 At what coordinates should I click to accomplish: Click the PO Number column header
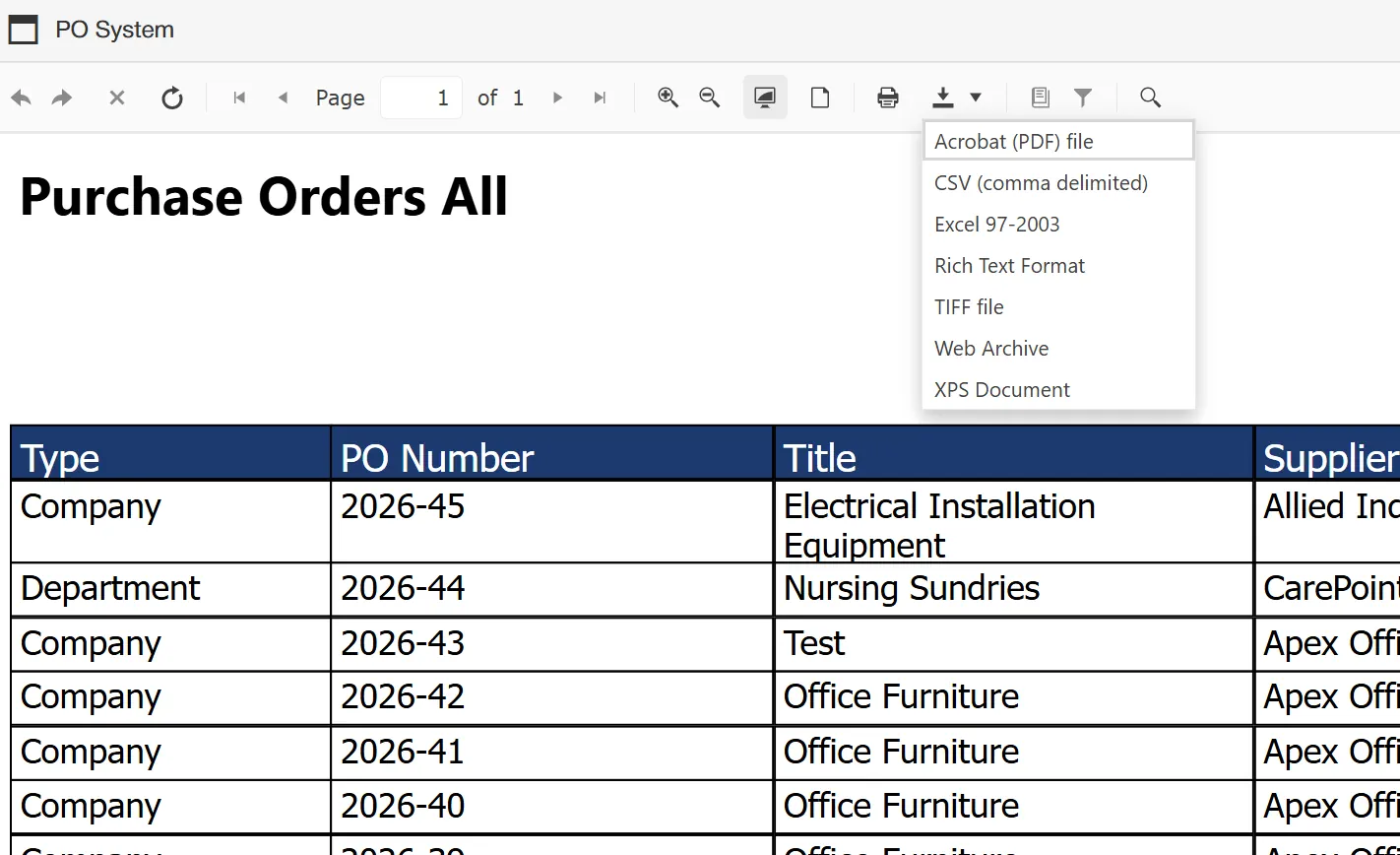coord(552,453)
